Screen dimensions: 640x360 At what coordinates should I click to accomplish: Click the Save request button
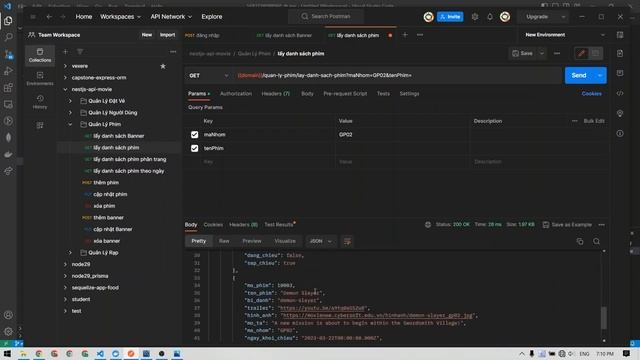point(522,53)
